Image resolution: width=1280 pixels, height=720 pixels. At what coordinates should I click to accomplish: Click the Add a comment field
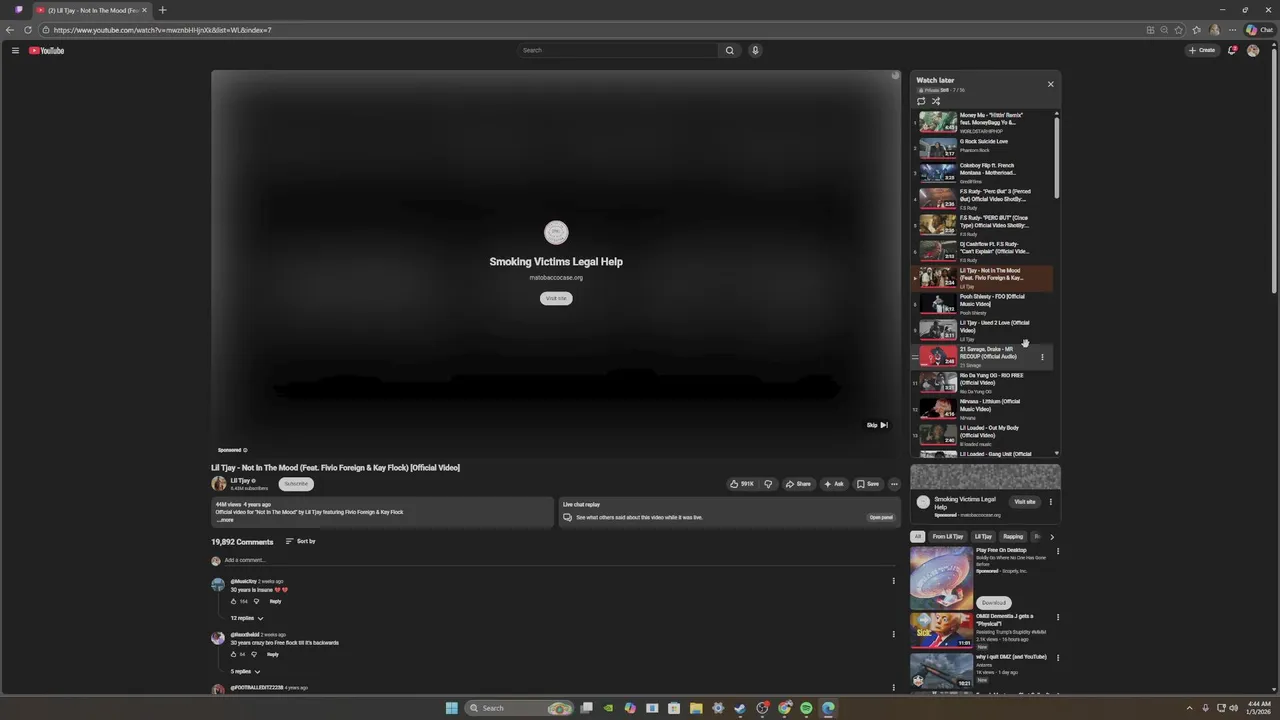(560, 560)
